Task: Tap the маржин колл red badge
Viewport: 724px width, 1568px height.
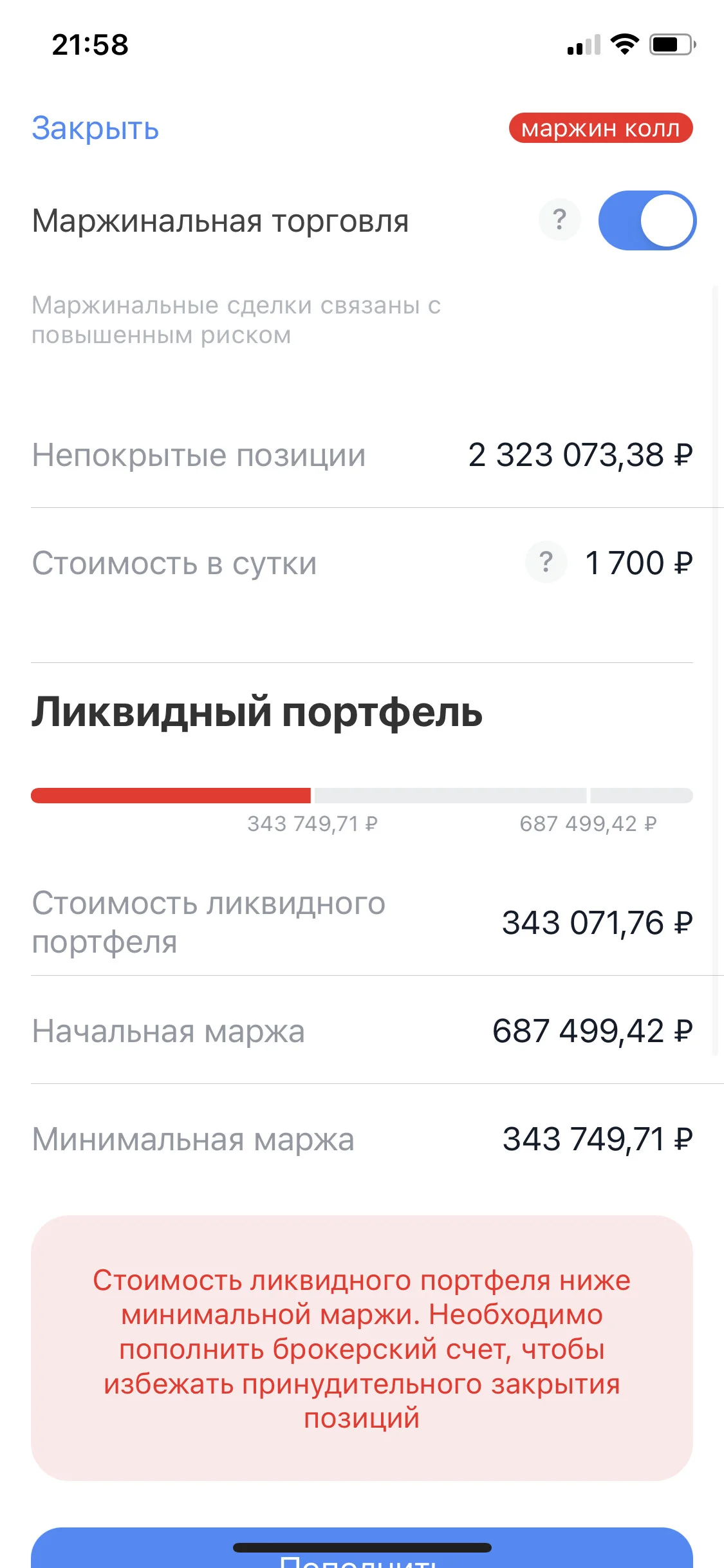Action: pyautogui.click(x=600, y=128)
